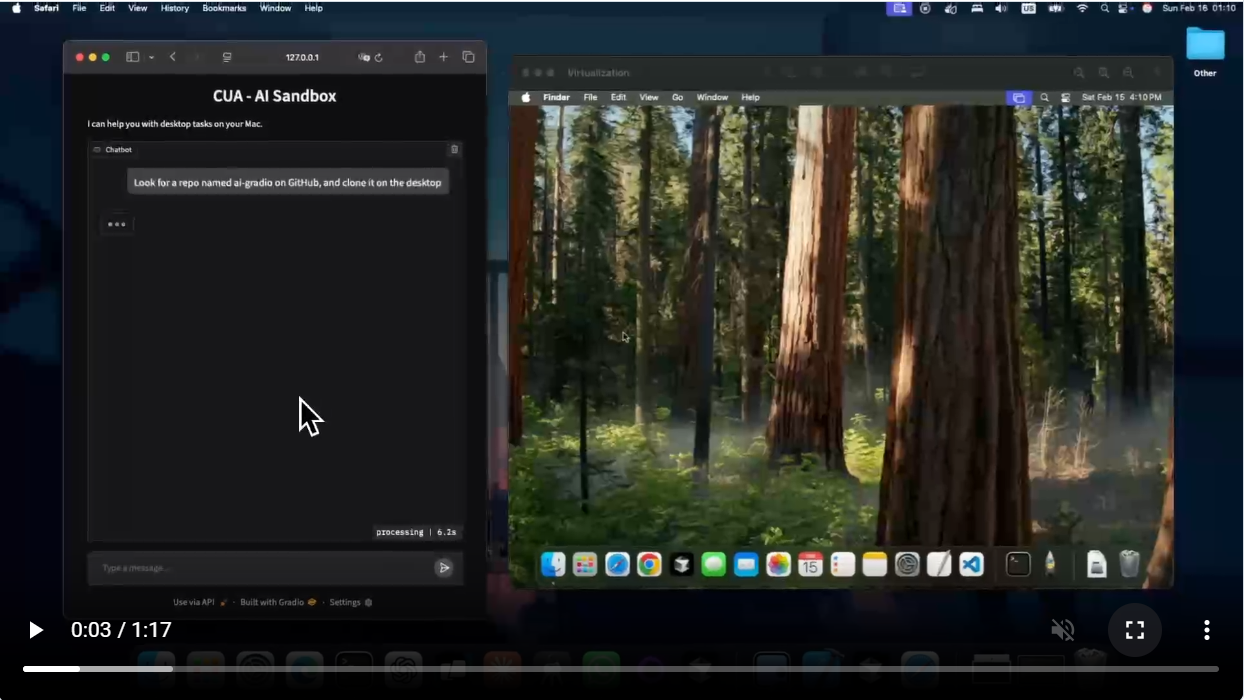Play the video
Viewport: 1244px width, 700px height.
click(x=36, y=630)
